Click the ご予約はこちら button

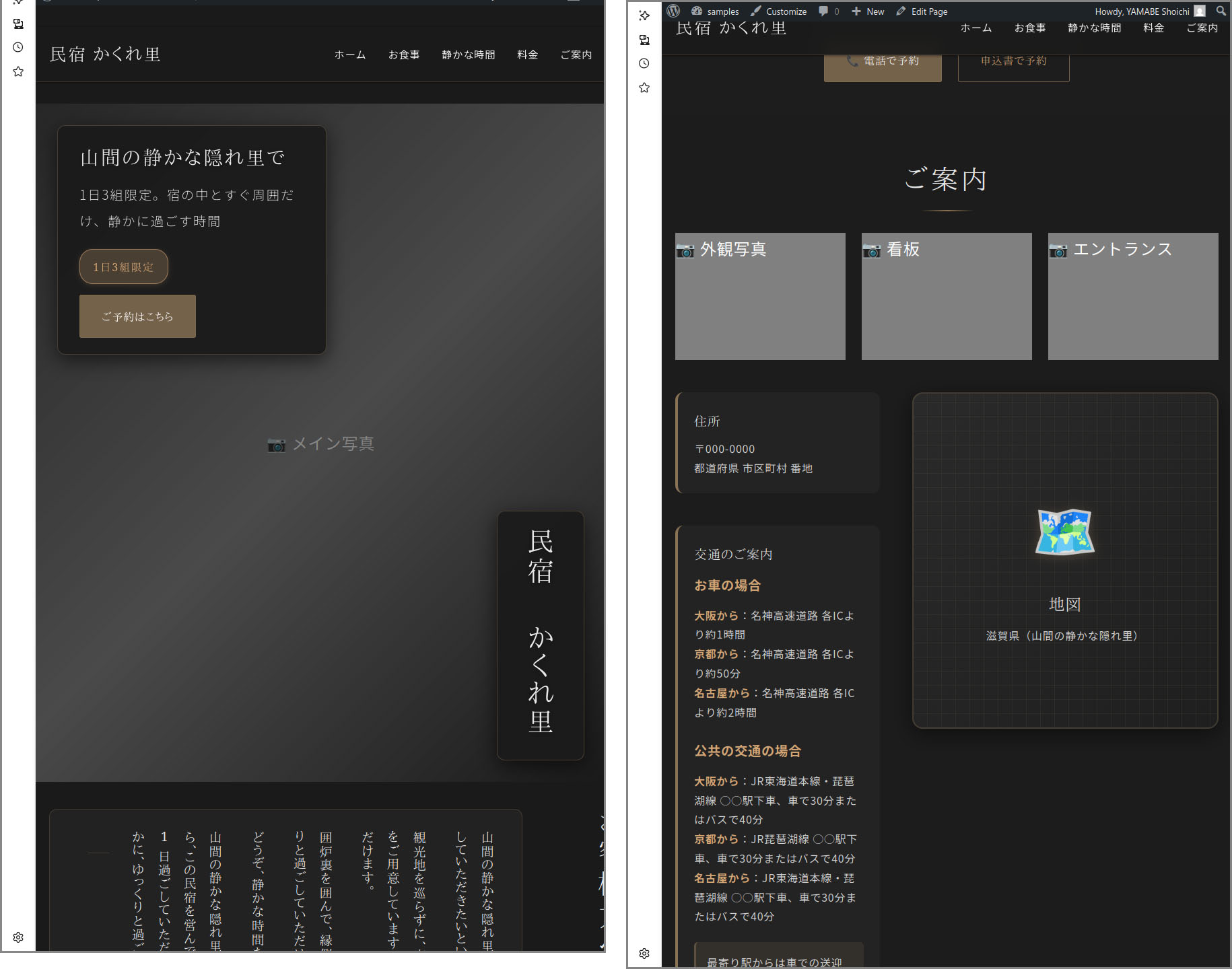pyautogui.click(x=137, y=316)
